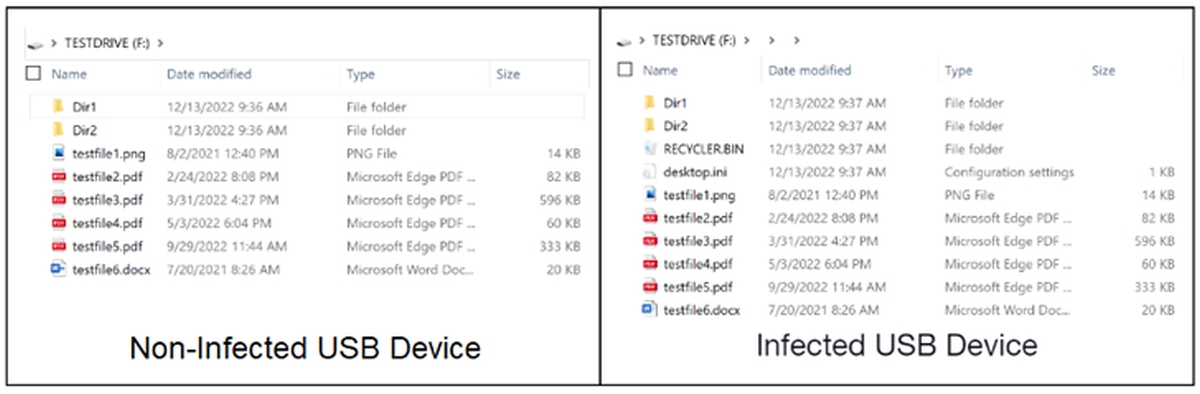Select testfile5.pdf icon in the infected drive
This screenshot has width=1200, height=394.
[x=650, y=287]
